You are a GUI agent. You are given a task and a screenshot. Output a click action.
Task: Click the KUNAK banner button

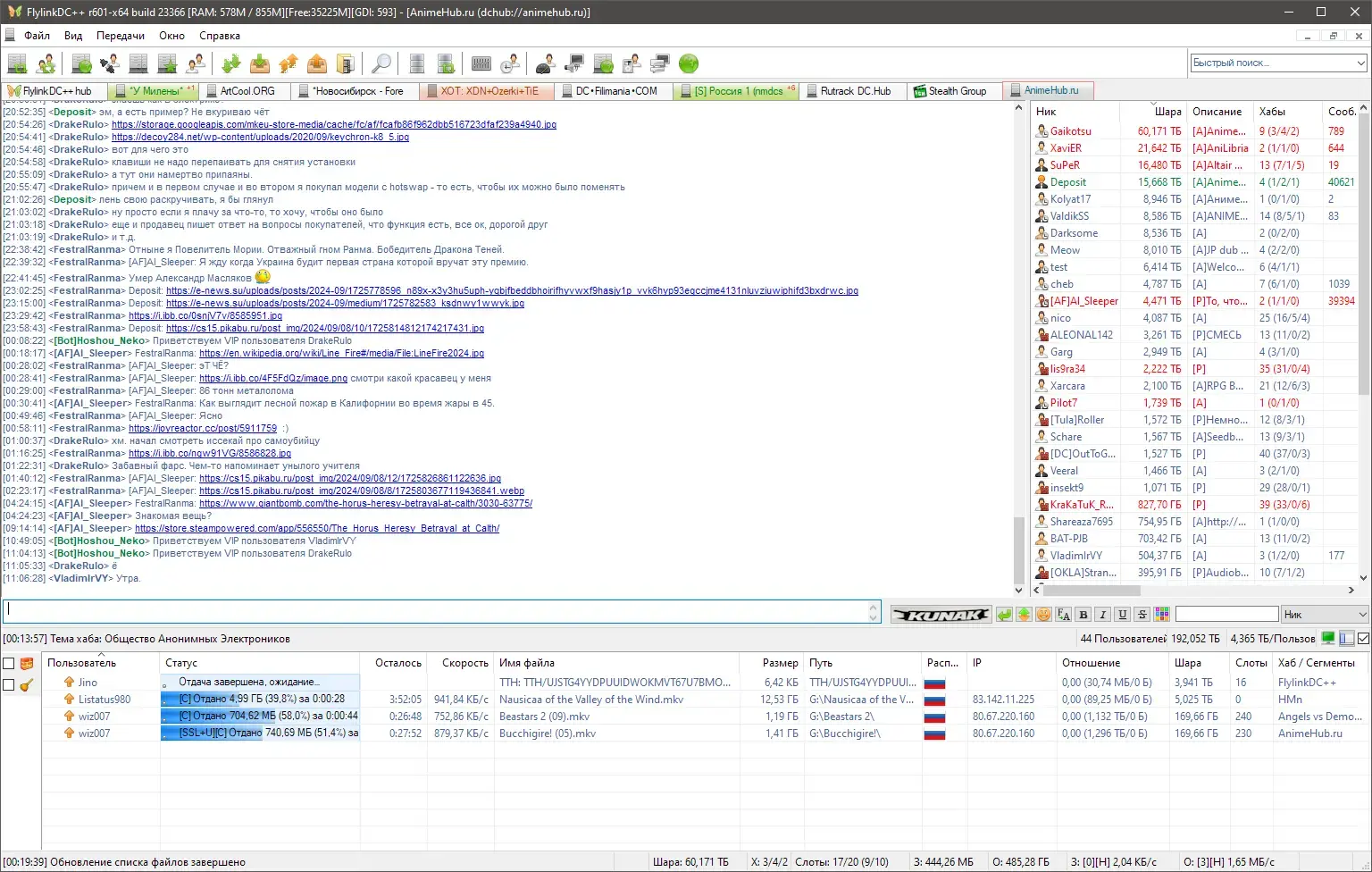tap(941, 614)
